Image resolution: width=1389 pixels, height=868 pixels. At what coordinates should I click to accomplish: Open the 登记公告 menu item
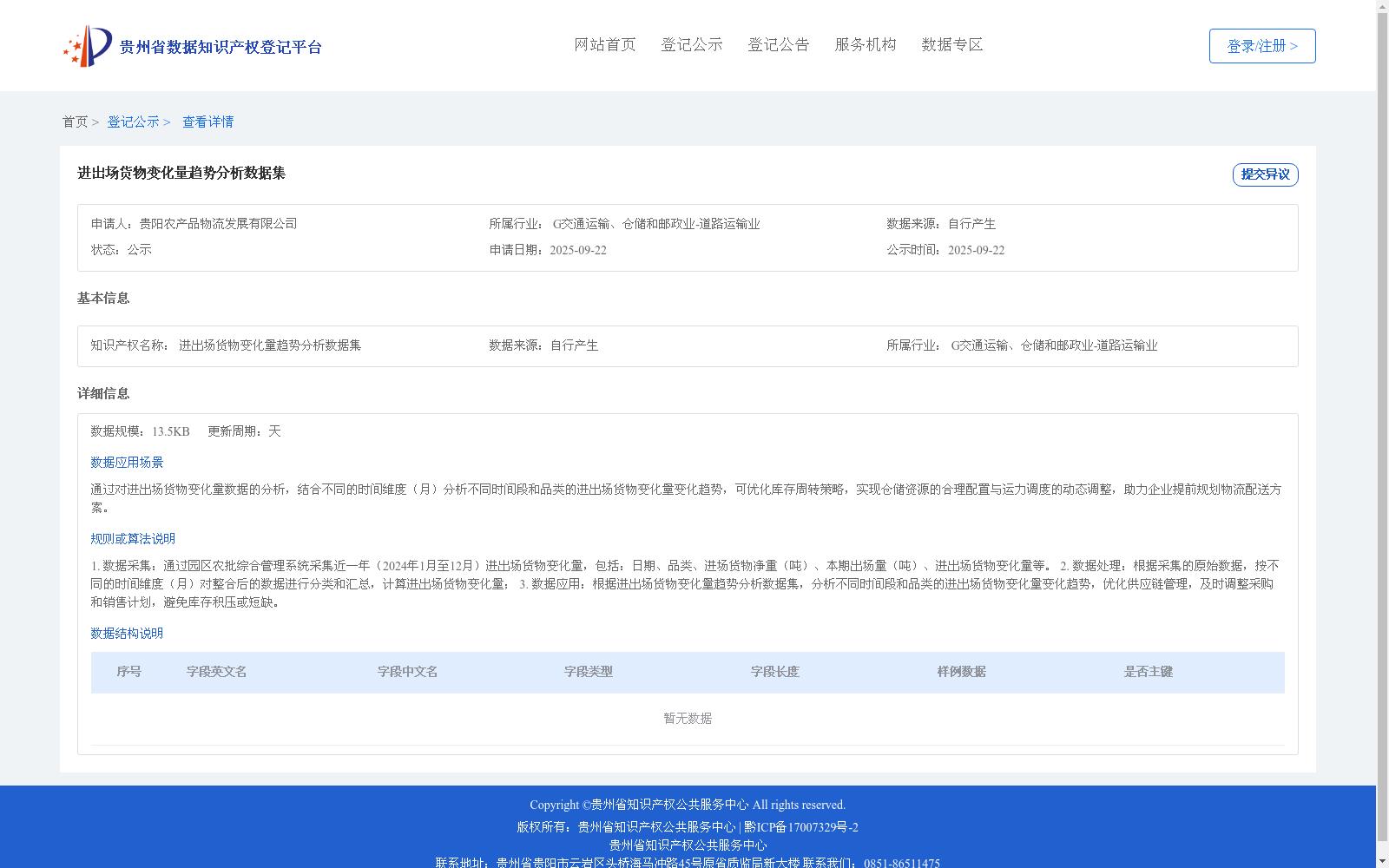[x=779, y=45]
